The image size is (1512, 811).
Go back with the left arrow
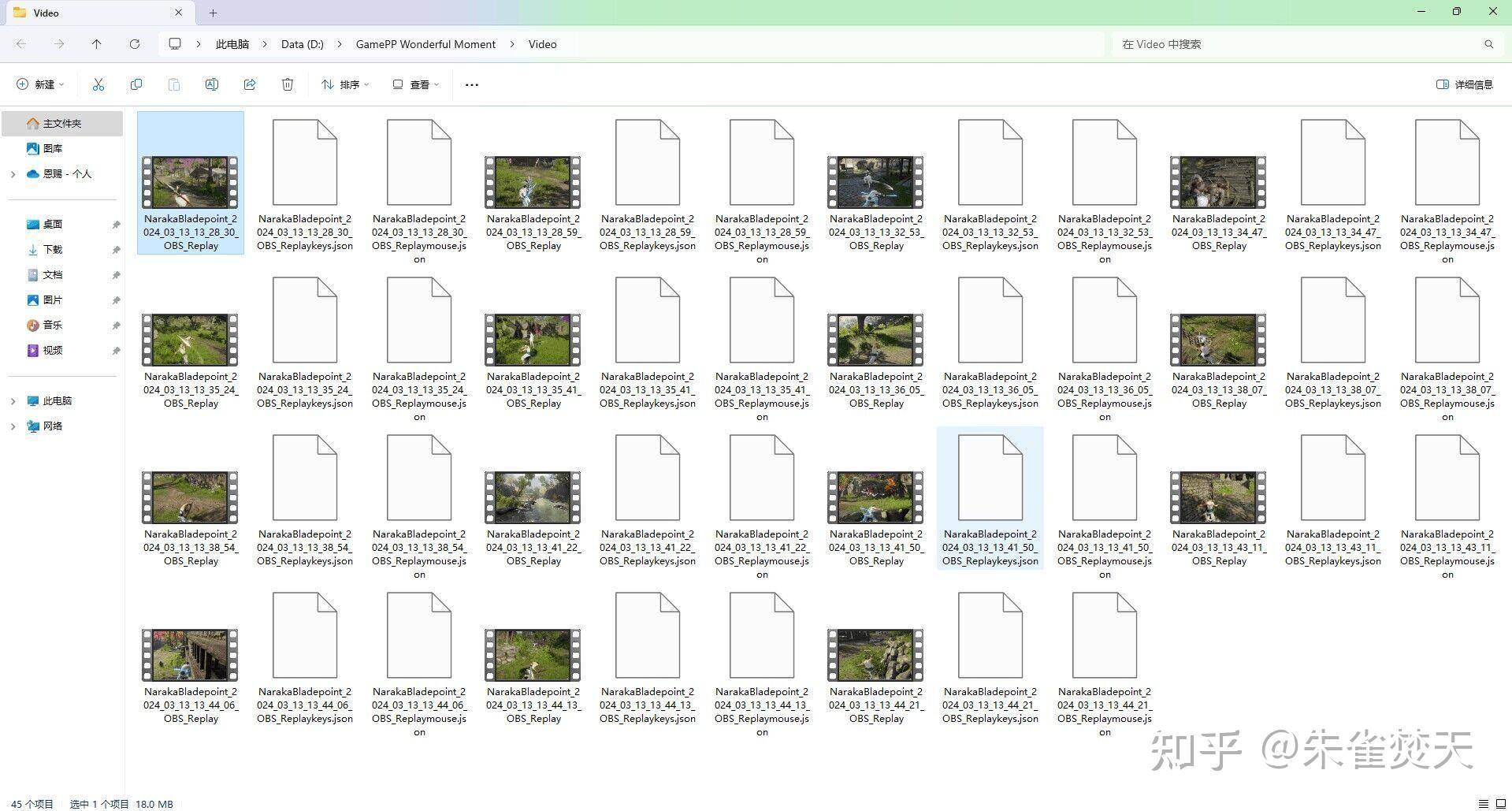click(x=21, y=44)
